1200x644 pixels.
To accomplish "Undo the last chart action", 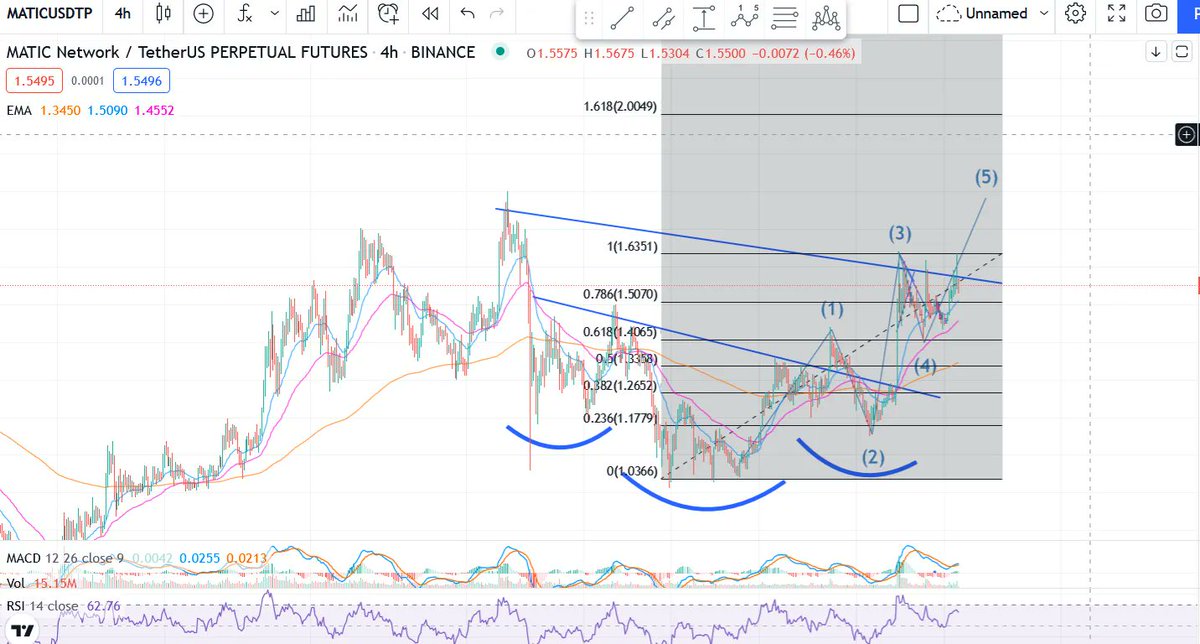I will tap(468, 14).
